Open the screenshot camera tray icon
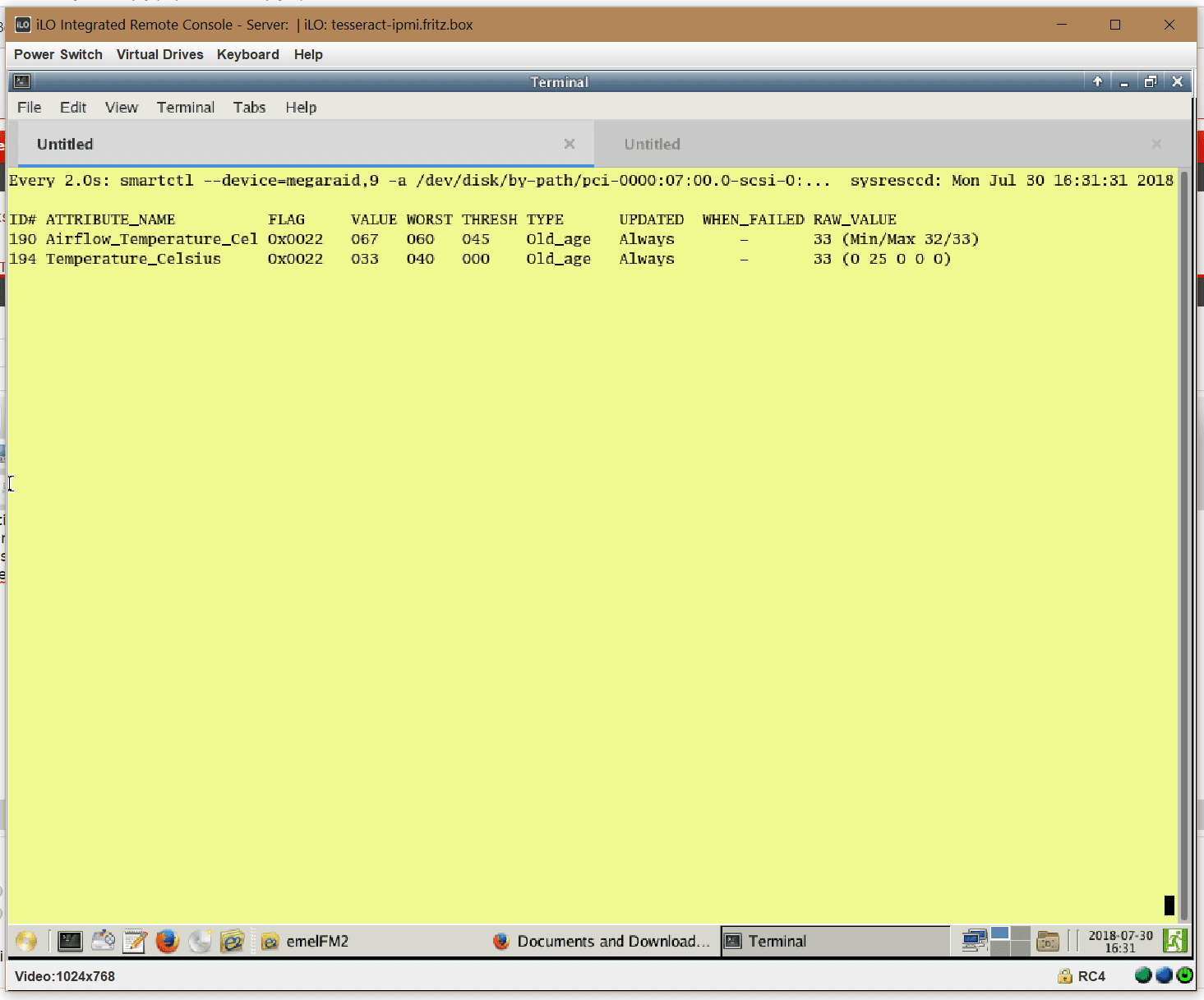1204x1000 pixels. (x=1047, y=942)
